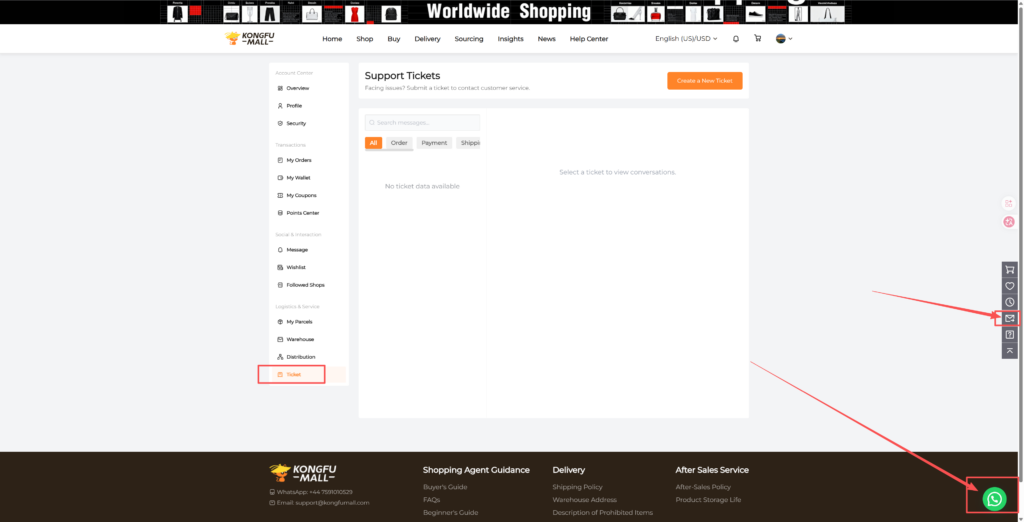Open Description of Prohibited Items link
This screenshot has height=522, width=1024.
602,513
